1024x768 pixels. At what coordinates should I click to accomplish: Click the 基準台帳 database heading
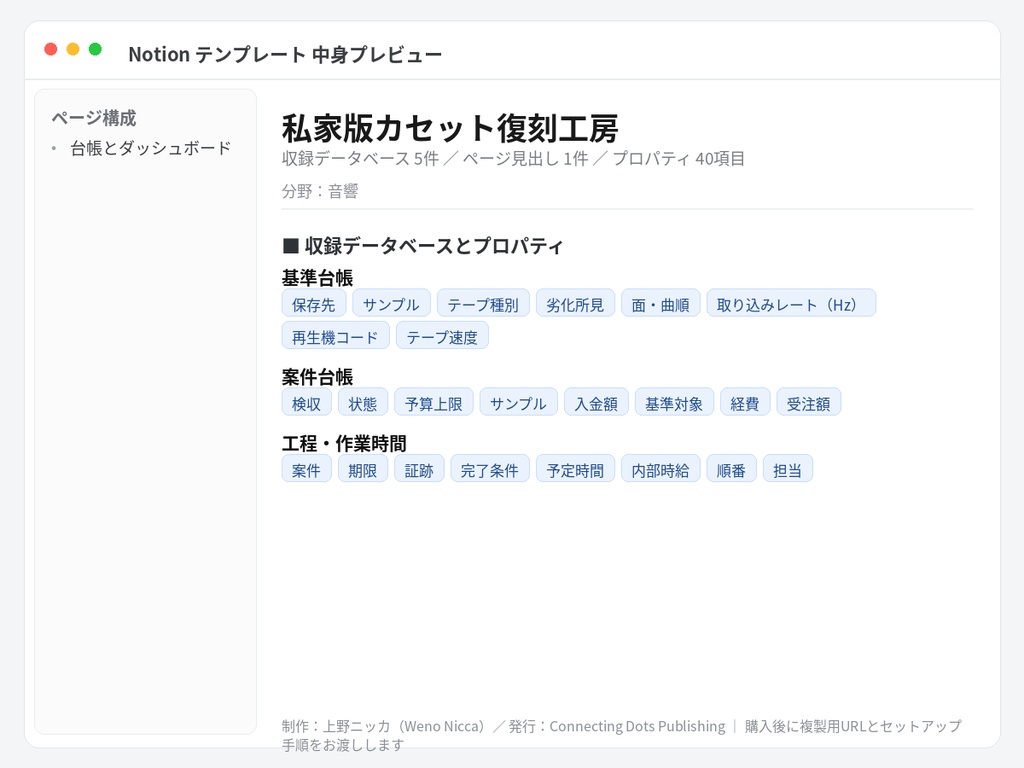click(x=317, y=278)
